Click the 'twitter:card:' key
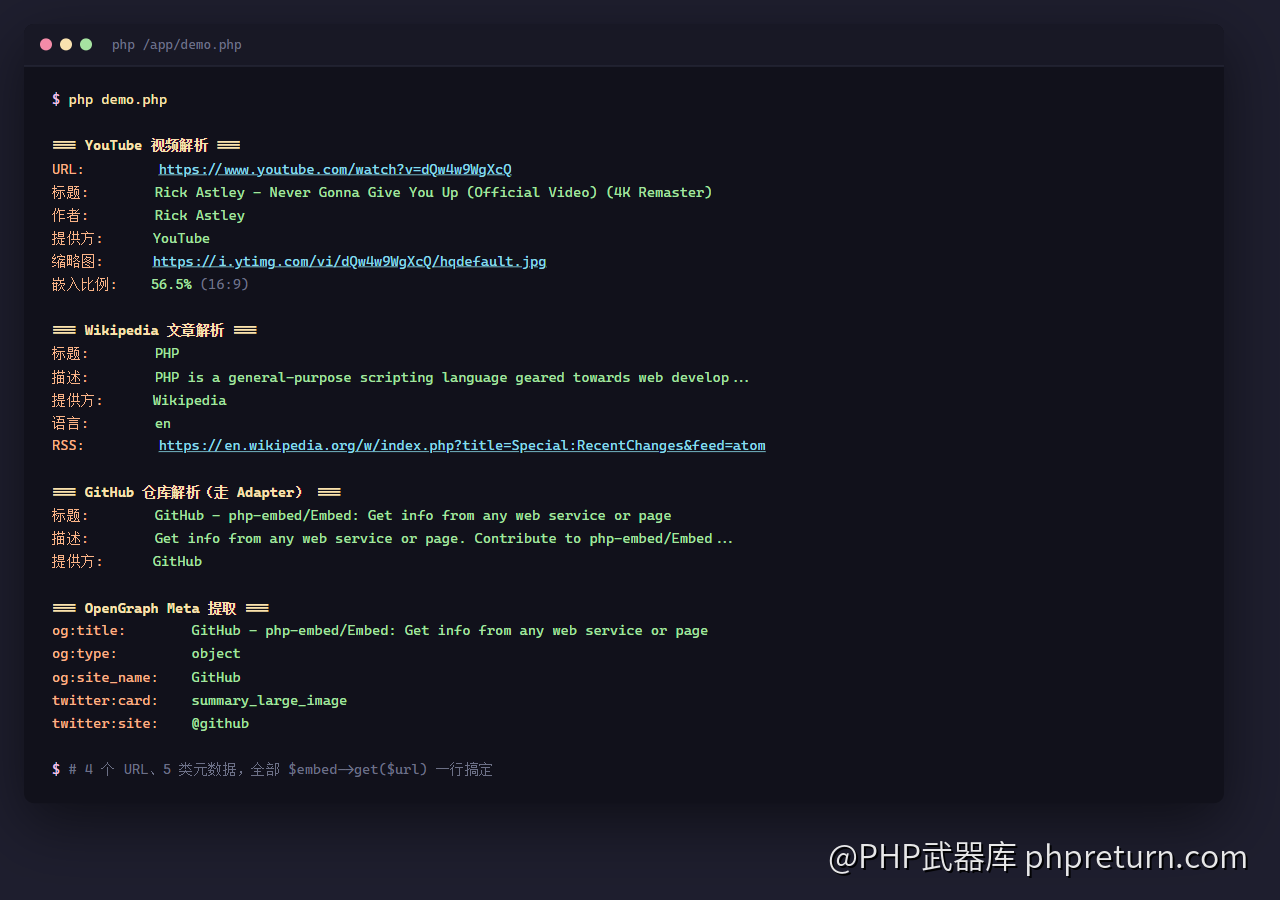1280x900 pixels. (105, 701)
